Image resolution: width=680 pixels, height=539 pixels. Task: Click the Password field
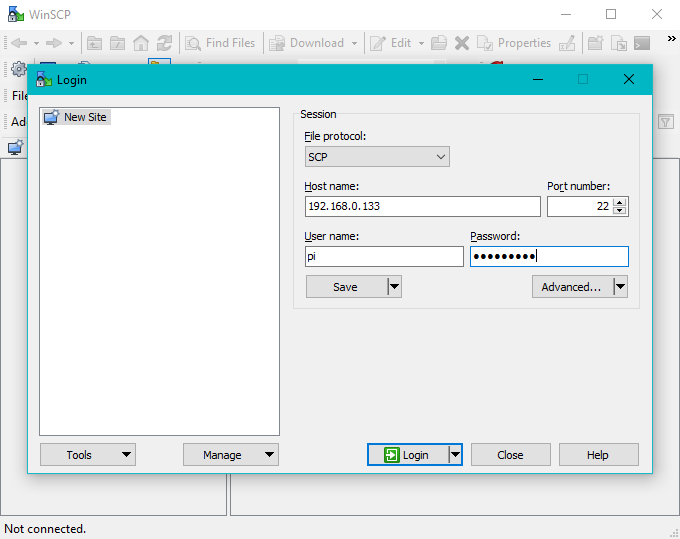pos(549,256)
